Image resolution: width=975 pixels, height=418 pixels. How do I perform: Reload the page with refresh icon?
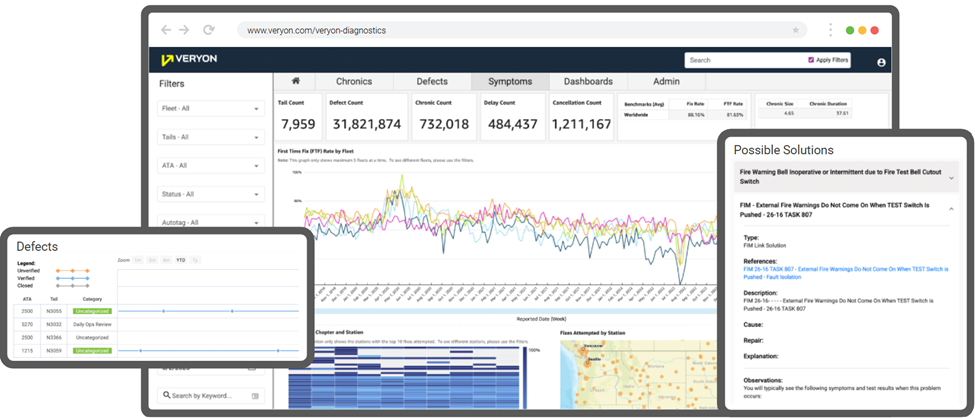click(x=209, y=30)
